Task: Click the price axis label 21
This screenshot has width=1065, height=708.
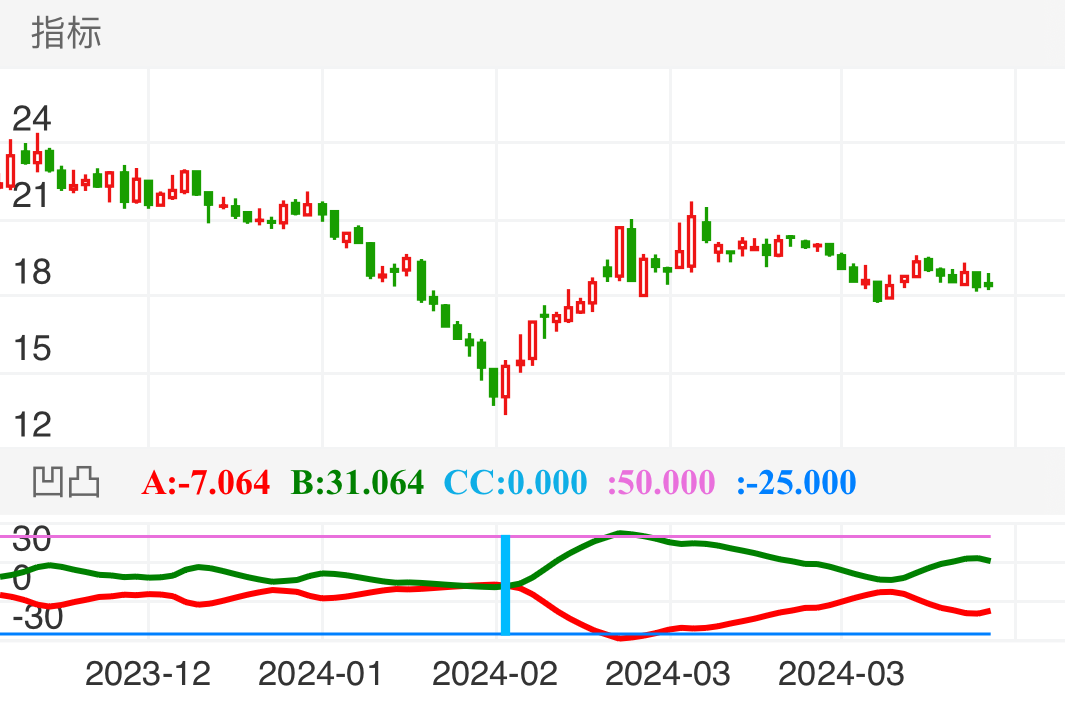Action: [31, 196]
